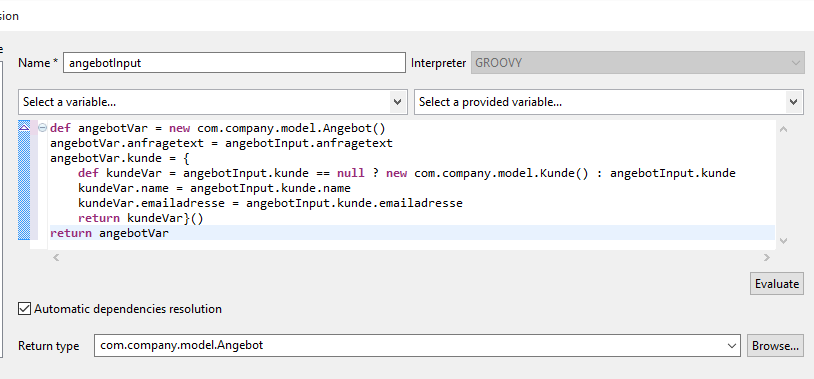Click the Evaluate button
This screenshot has width=814, height=379.
(777, 283)
